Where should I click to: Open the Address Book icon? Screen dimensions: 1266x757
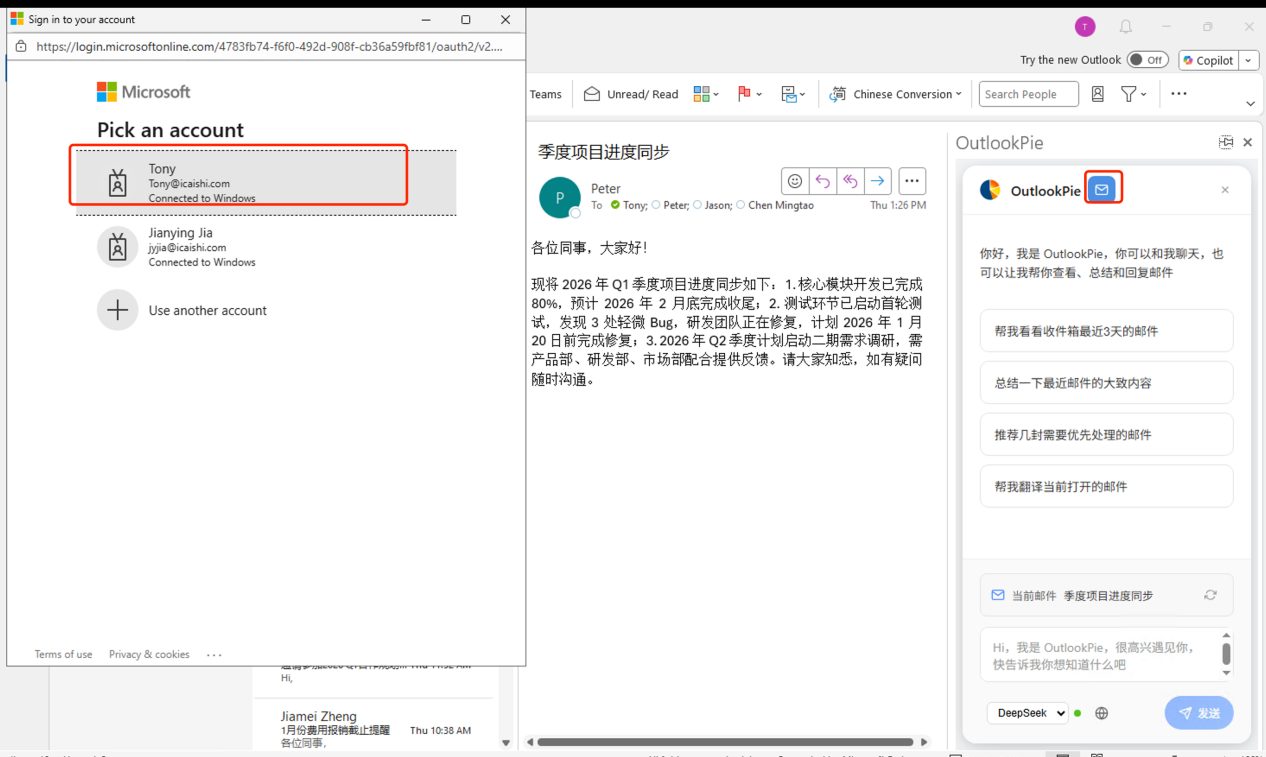(x=1098, y=94)
